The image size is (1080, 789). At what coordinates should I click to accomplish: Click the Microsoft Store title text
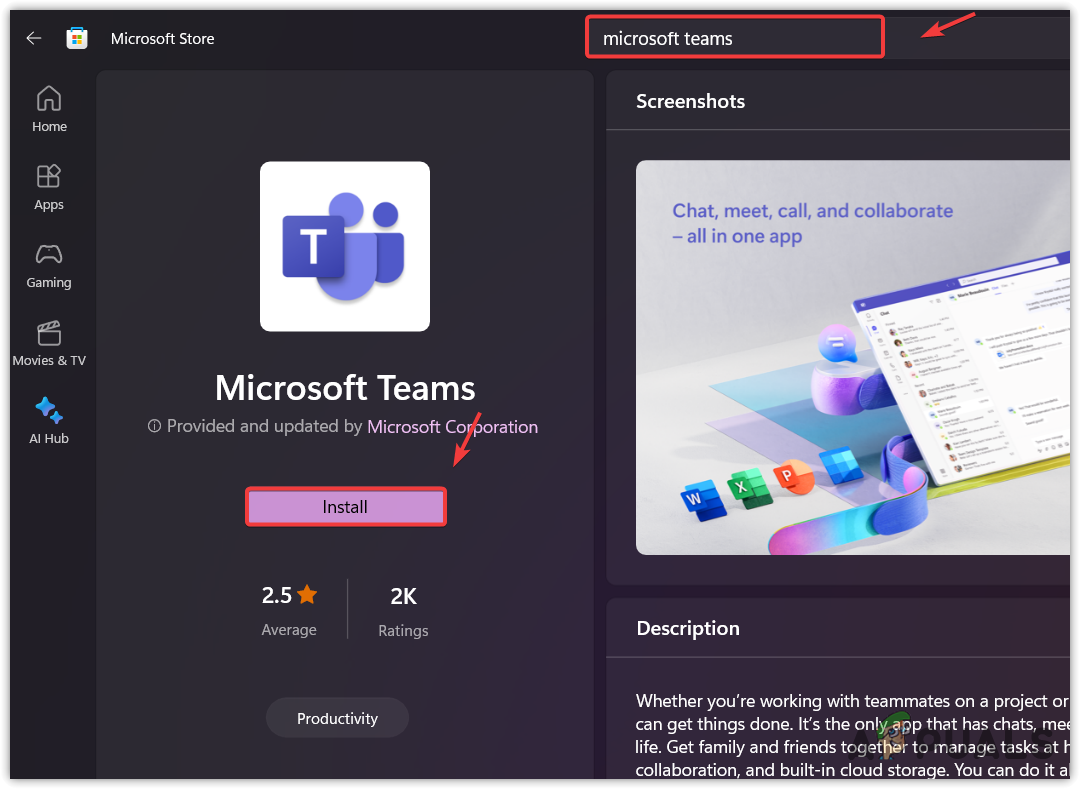(x=163, y=39)
